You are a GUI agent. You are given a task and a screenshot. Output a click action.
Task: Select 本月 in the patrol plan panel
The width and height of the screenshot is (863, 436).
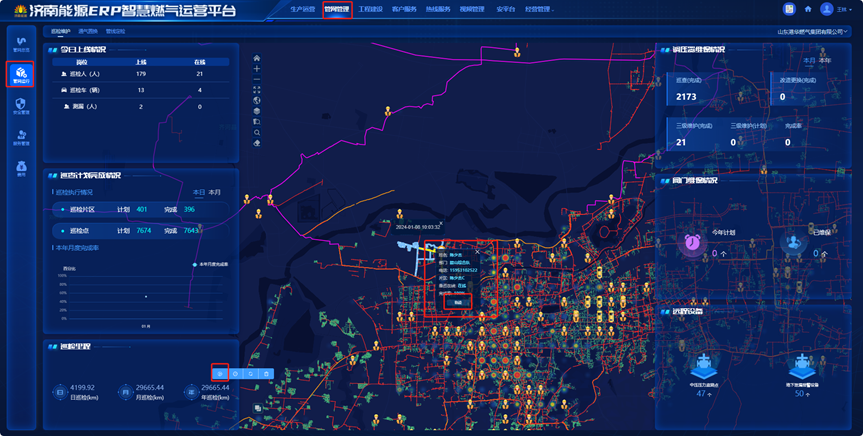pos(214,192)
